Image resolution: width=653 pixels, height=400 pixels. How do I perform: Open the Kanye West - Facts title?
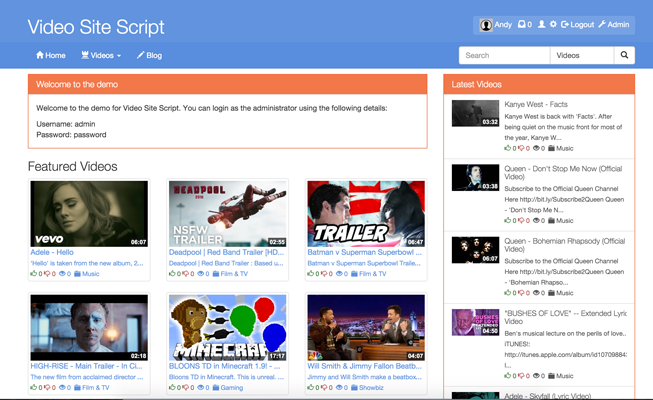[536, 104]
